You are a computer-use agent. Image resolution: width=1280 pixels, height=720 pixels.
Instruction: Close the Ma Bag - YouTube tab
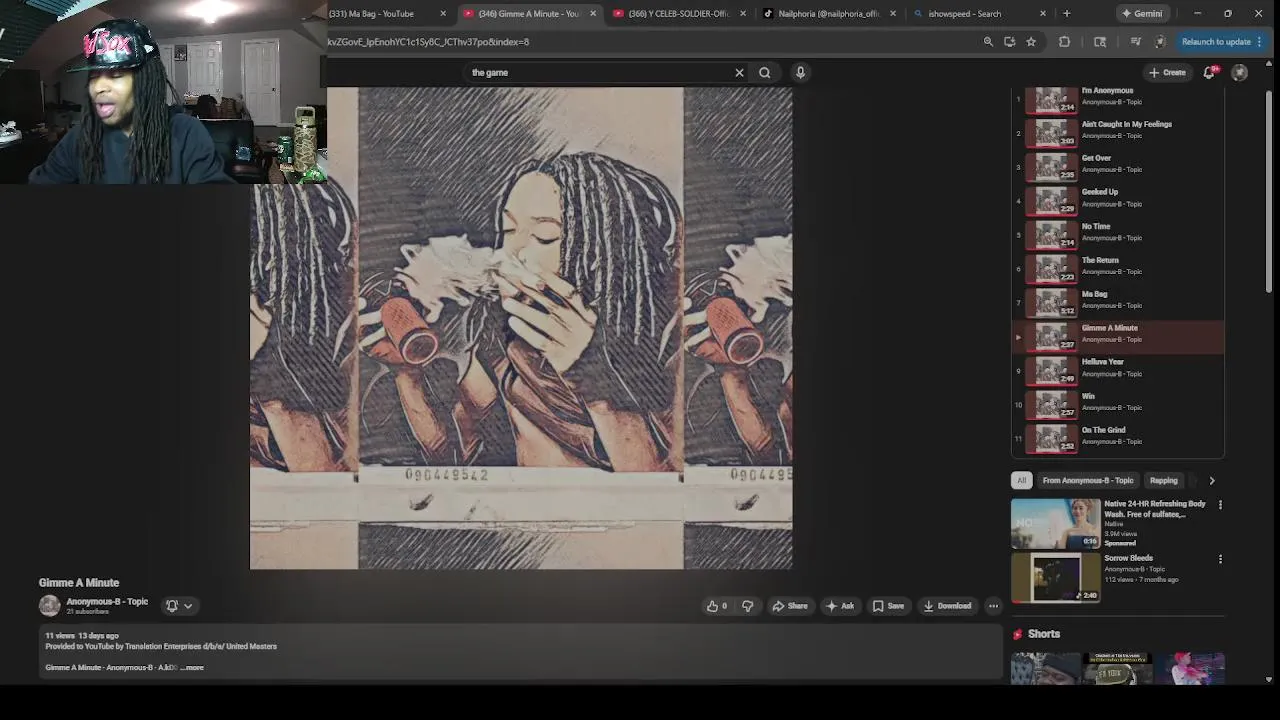(443, 14)
